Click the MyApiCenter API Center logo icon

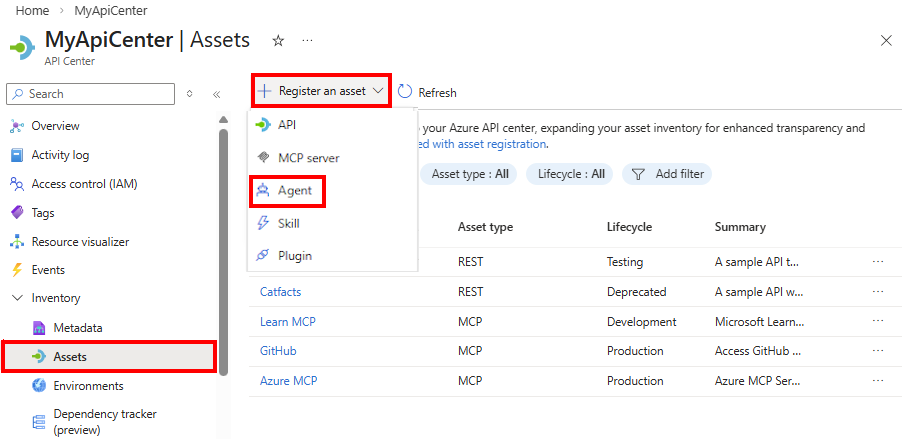22,47
